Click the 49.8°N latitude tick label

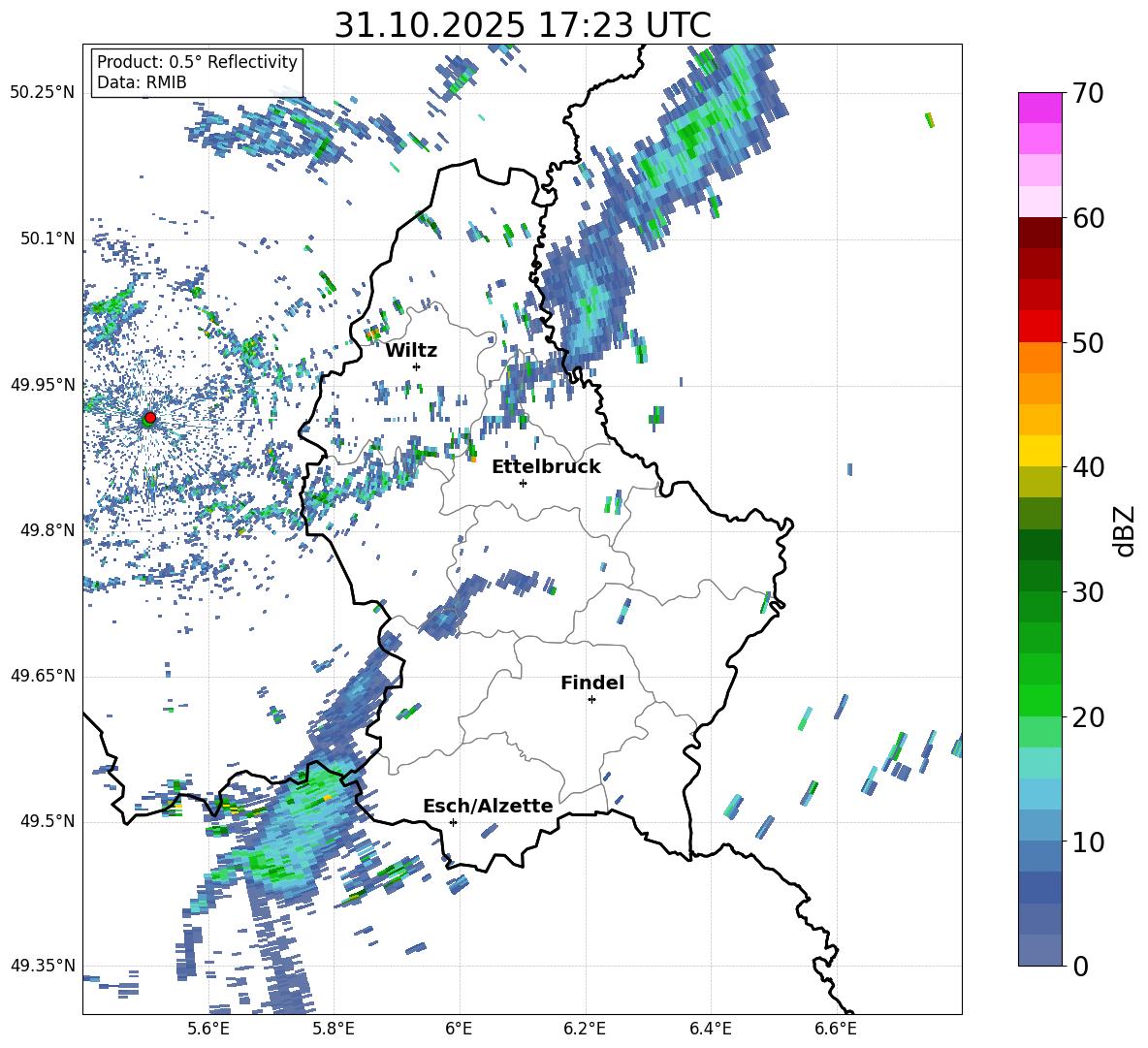click(x=47, y=530)
